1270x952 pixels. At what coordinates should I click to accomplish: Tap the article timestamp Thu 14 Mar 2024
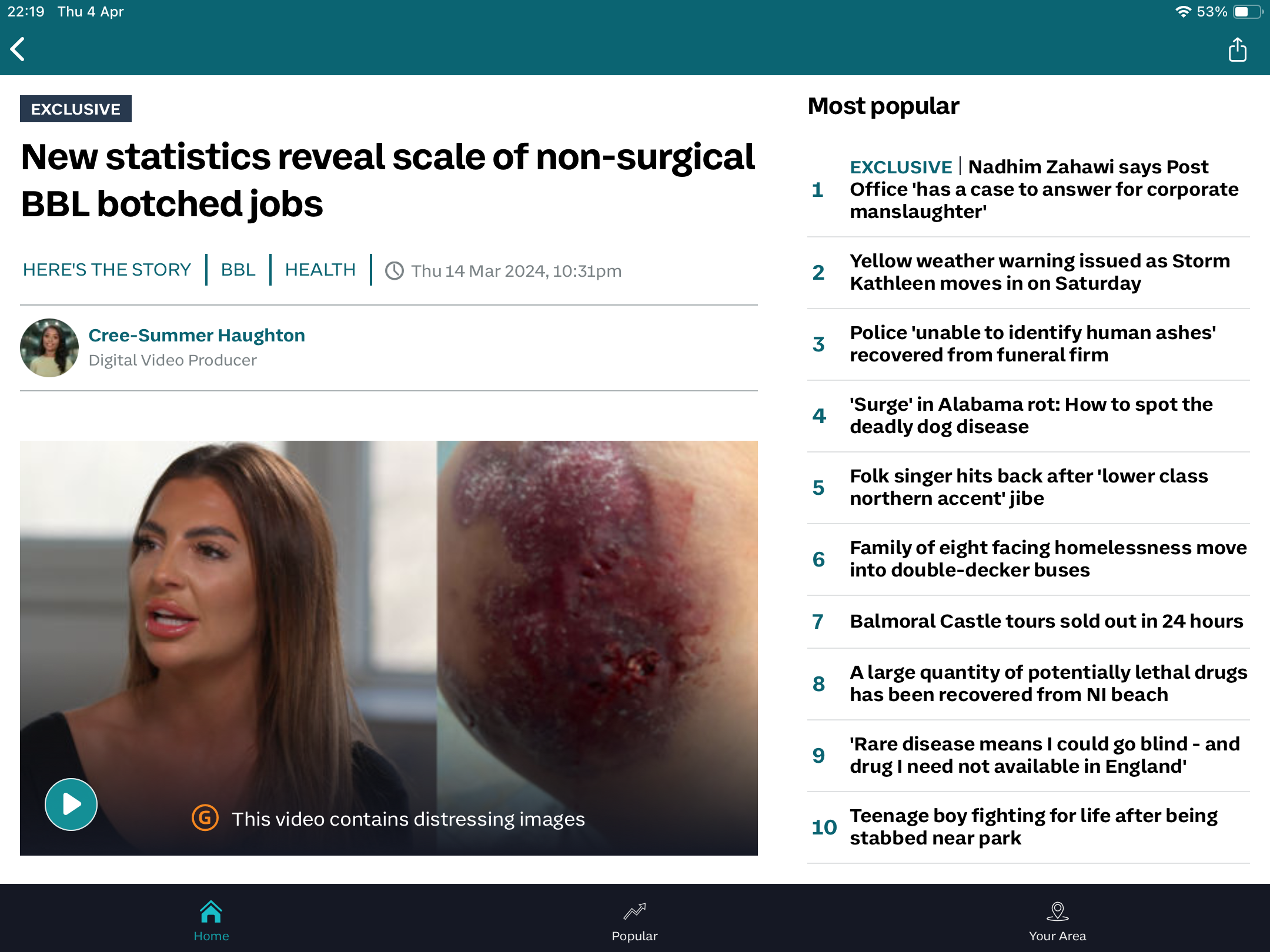(516, 271)
